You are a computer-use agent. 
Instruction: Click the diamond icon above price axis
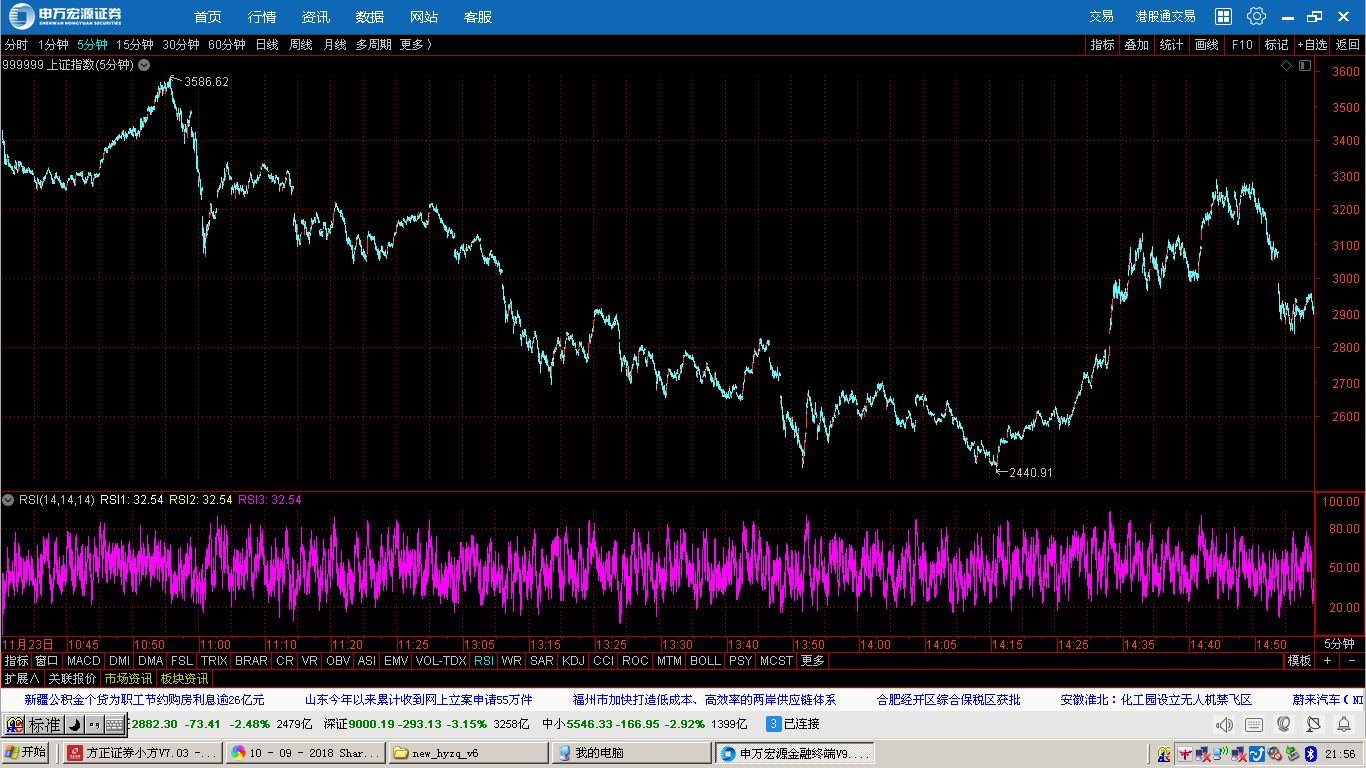[x=1287, y=65]
